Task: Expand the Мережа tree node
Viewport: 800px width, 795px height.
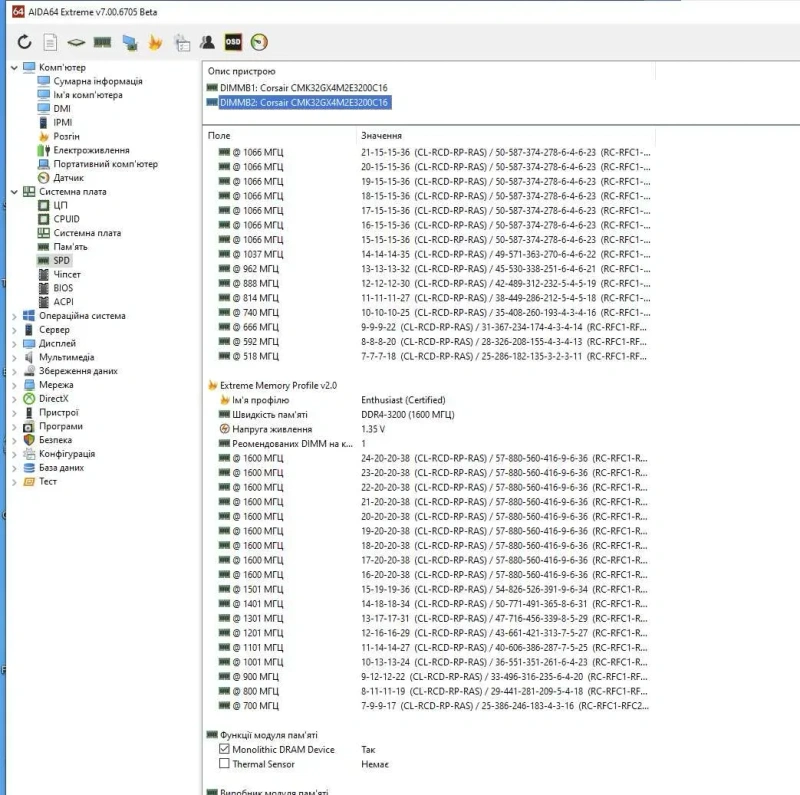Action: tap(14, 385)
